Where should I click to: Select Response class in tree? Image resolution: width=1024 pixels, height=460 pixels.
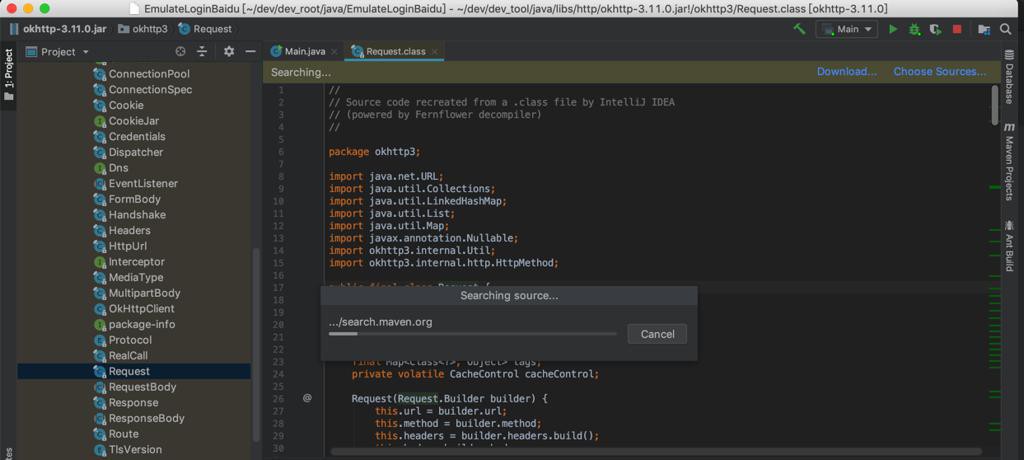126,402
